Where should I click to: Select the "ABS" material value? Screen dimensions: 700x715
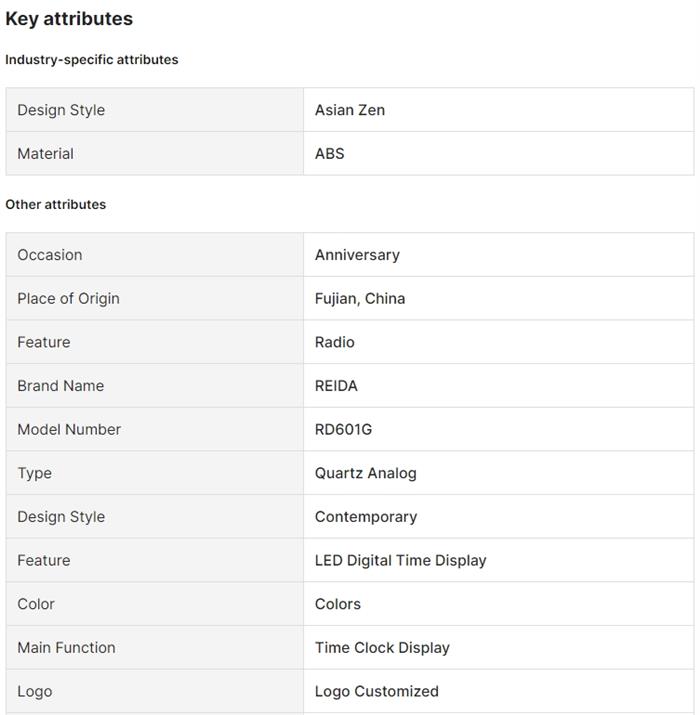pyautogui.click(x=330, y=154)
